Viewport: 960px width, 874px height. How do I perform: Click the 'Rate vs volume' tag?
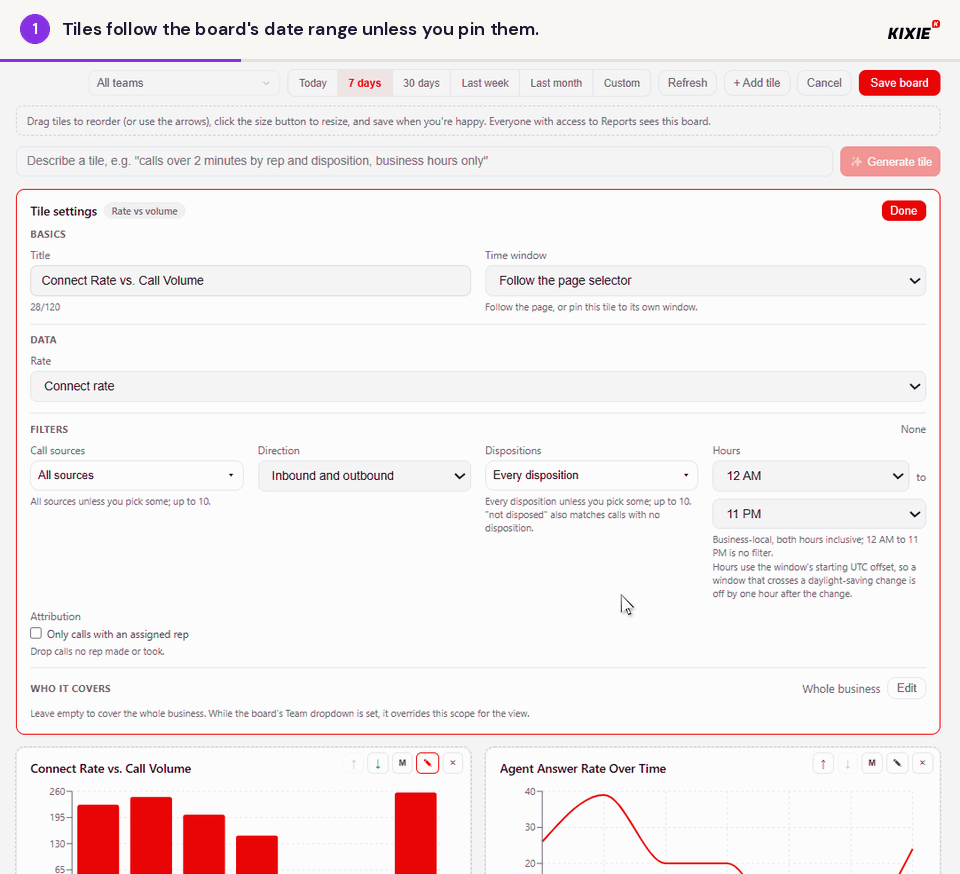[144, 211]
